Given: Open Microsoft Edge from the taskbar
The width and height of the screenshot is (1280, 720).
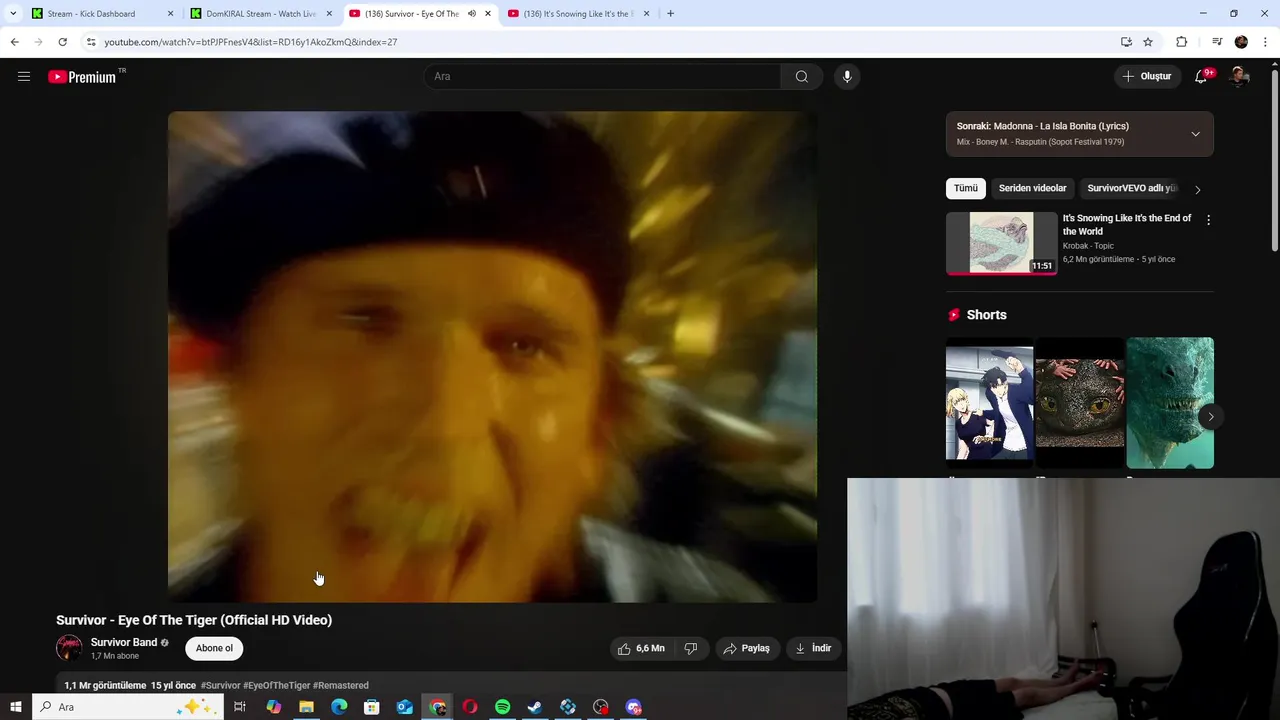Looking at the screenshot, I should point(339,707).
